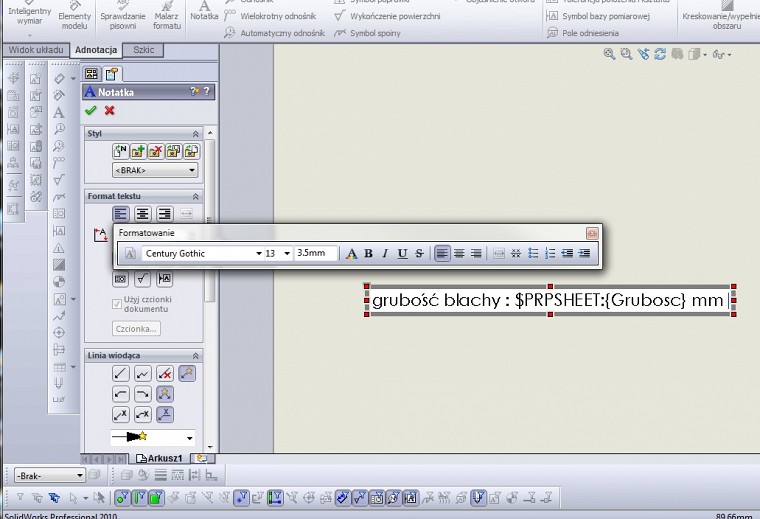760x519 pixels.
Task: Click the 3.5mm text height field
Action: pos(316,254)
